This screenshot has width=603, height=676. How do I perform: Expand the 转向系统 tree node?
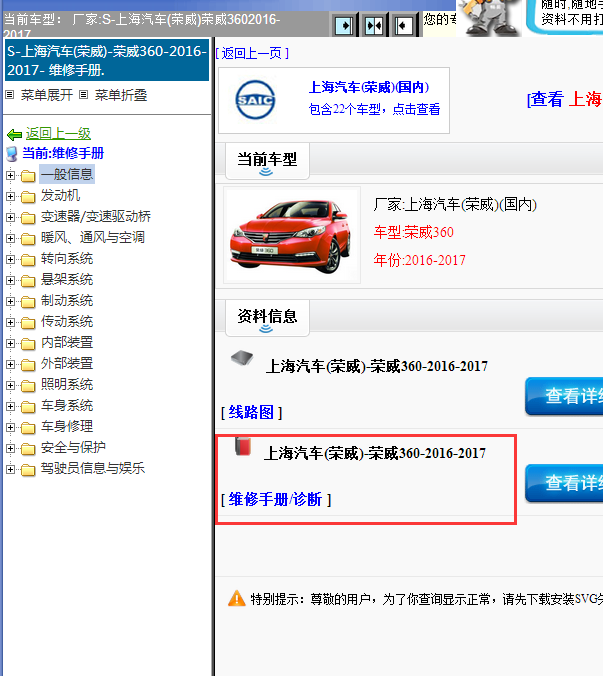[10, 259]
